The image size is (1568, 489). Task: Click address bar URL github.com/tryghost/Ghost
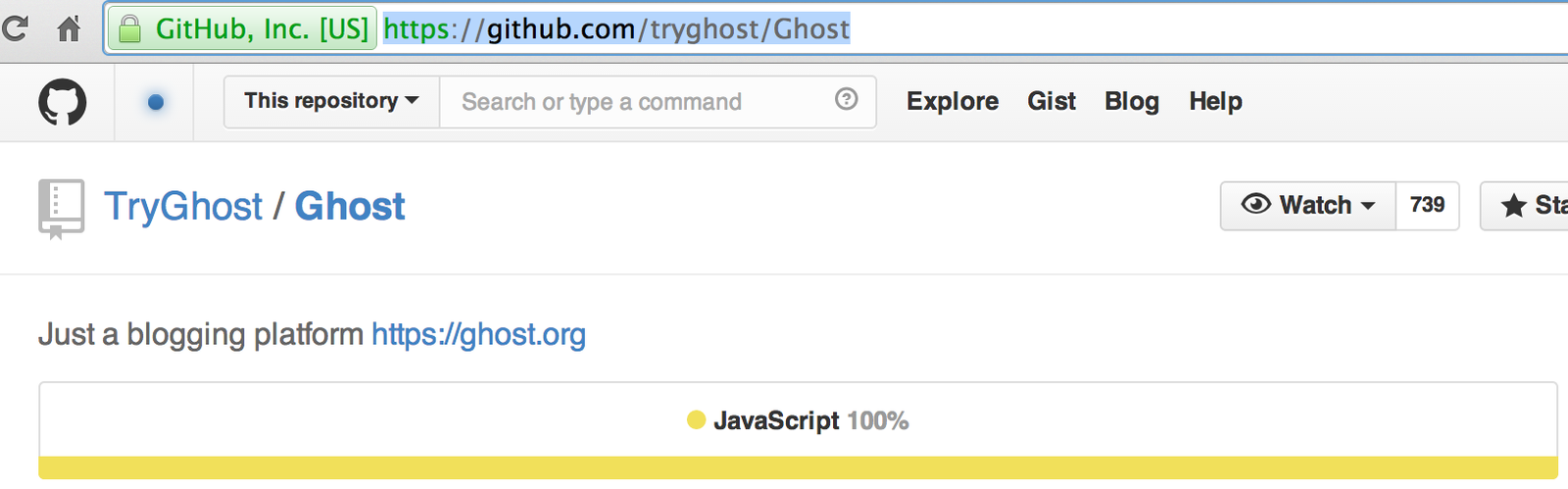click(617, 29)
